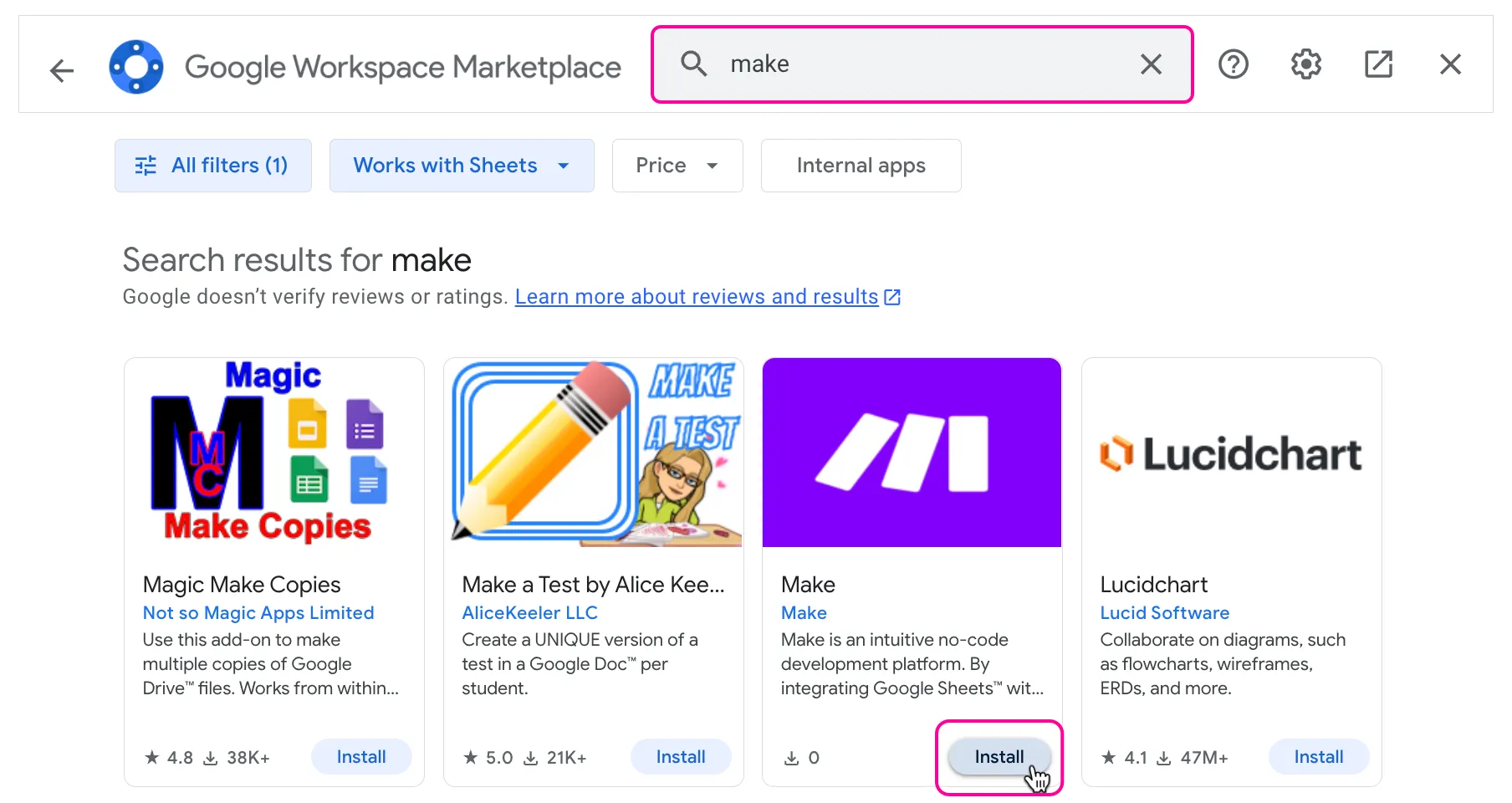
Task: Open Marketplace in a new window icon
Action: (1378, 64)
